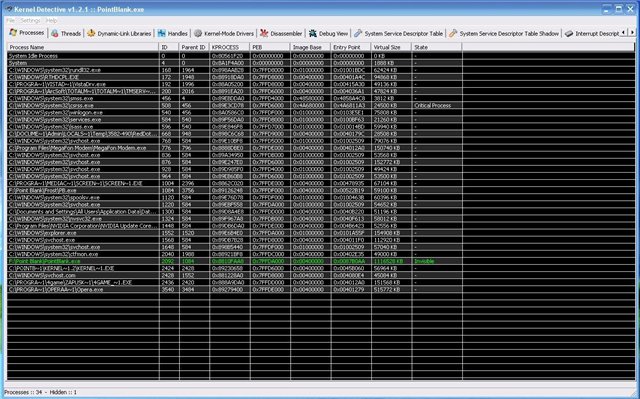Image resolution: width=640 pixels, height=399 pixels.
Task: Select the MegaFon Modem.exe process row
Action: pyautogui.click(x=235, y=148)
